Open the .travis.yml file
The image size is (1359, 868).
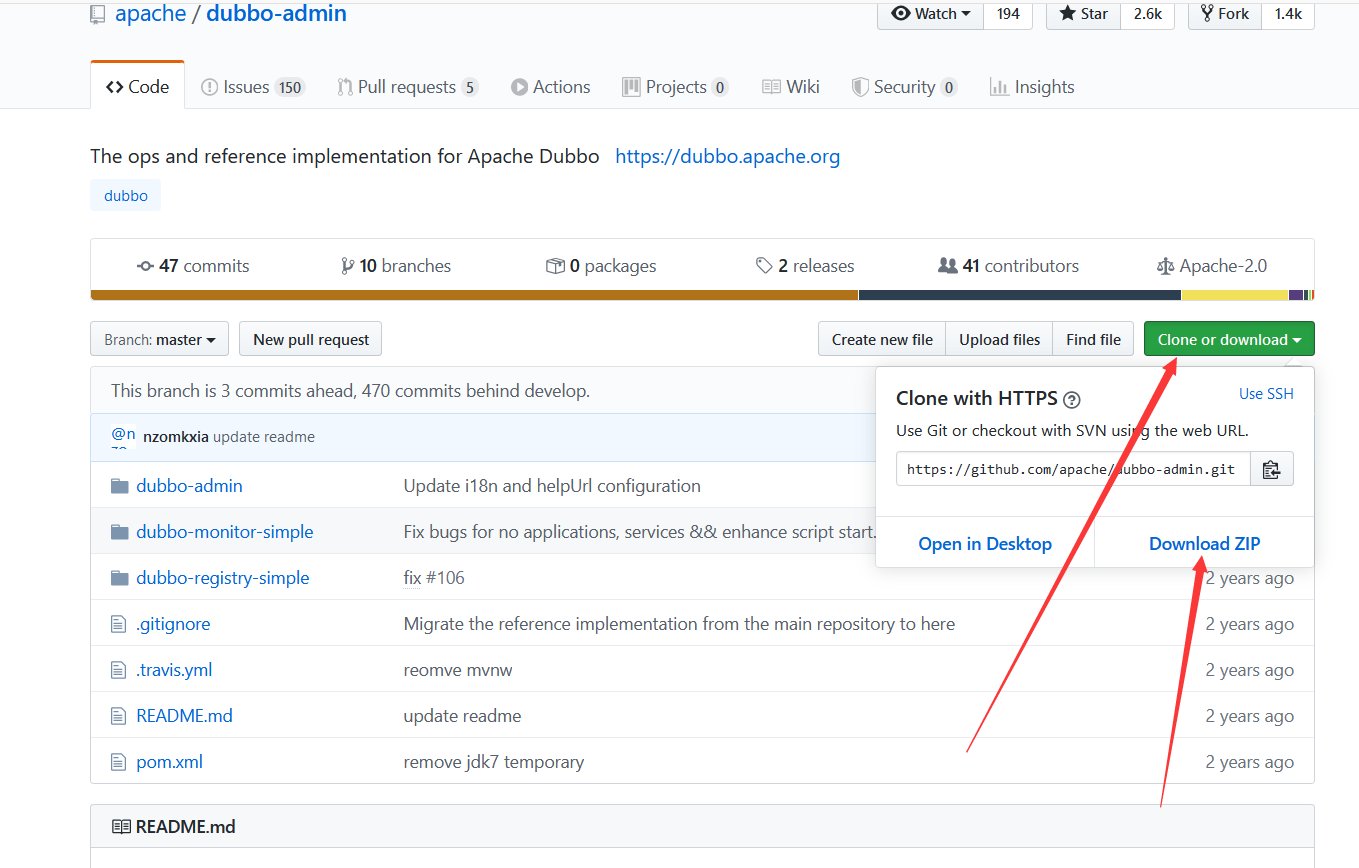tap(174, 670)
